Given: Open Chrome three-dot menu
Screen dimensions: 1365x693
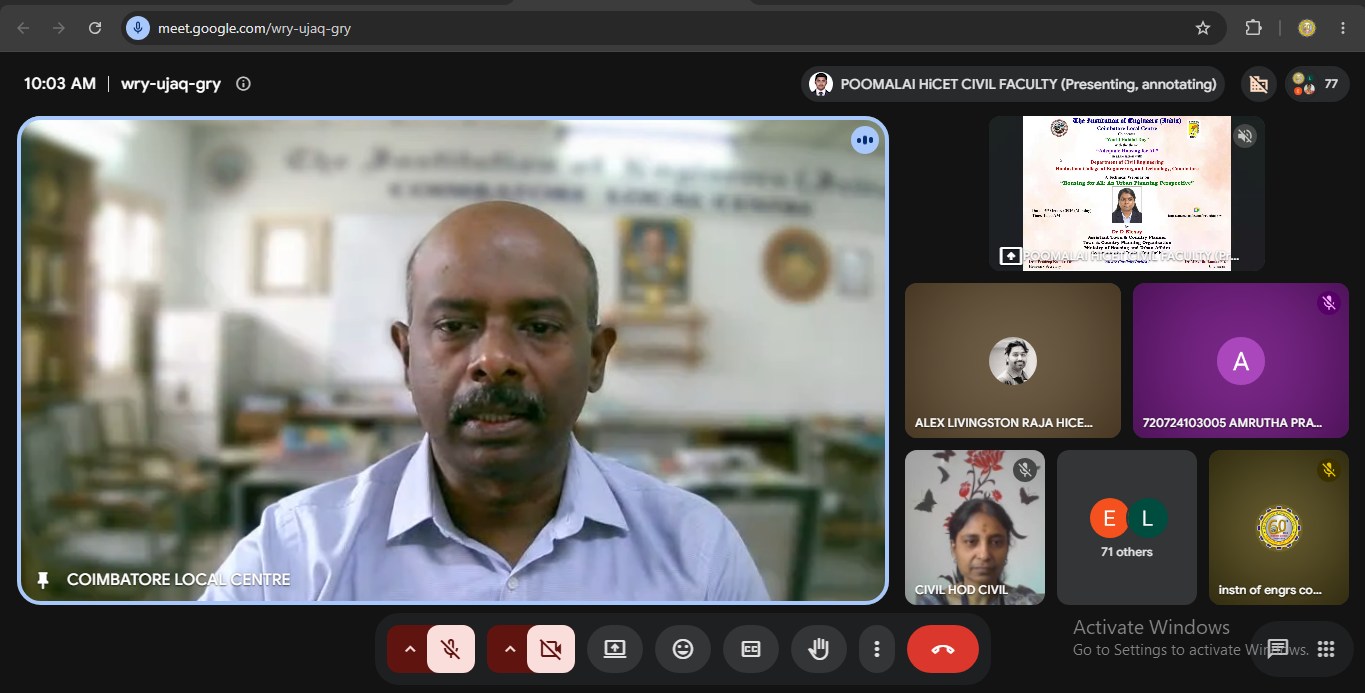Looking at the screenshot, I should (1343, 28).
